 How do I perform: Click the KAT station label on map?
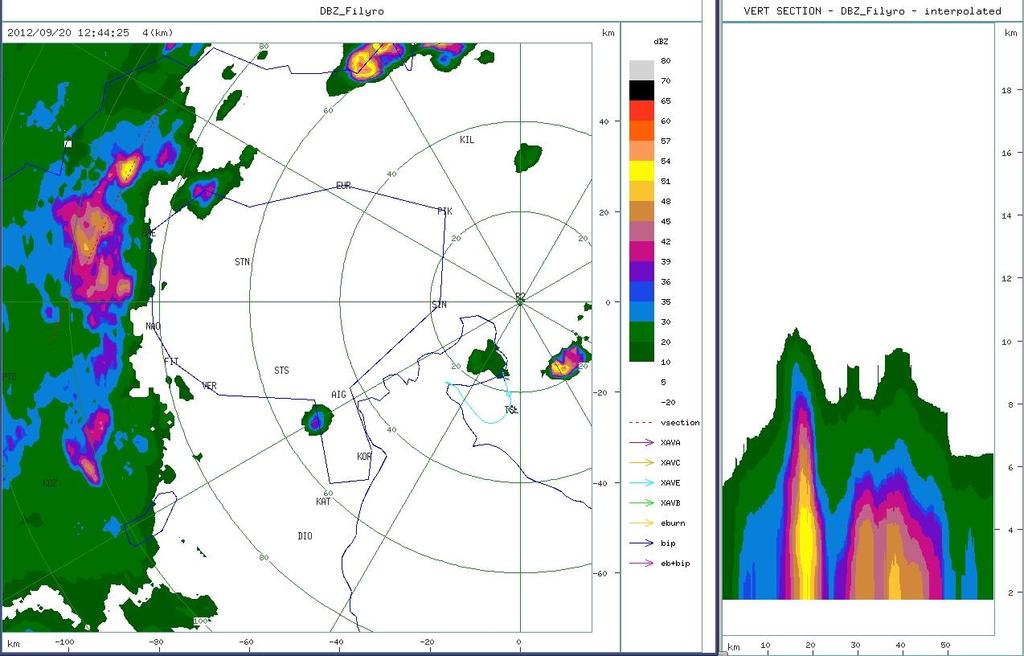click(x=323, y=501)
